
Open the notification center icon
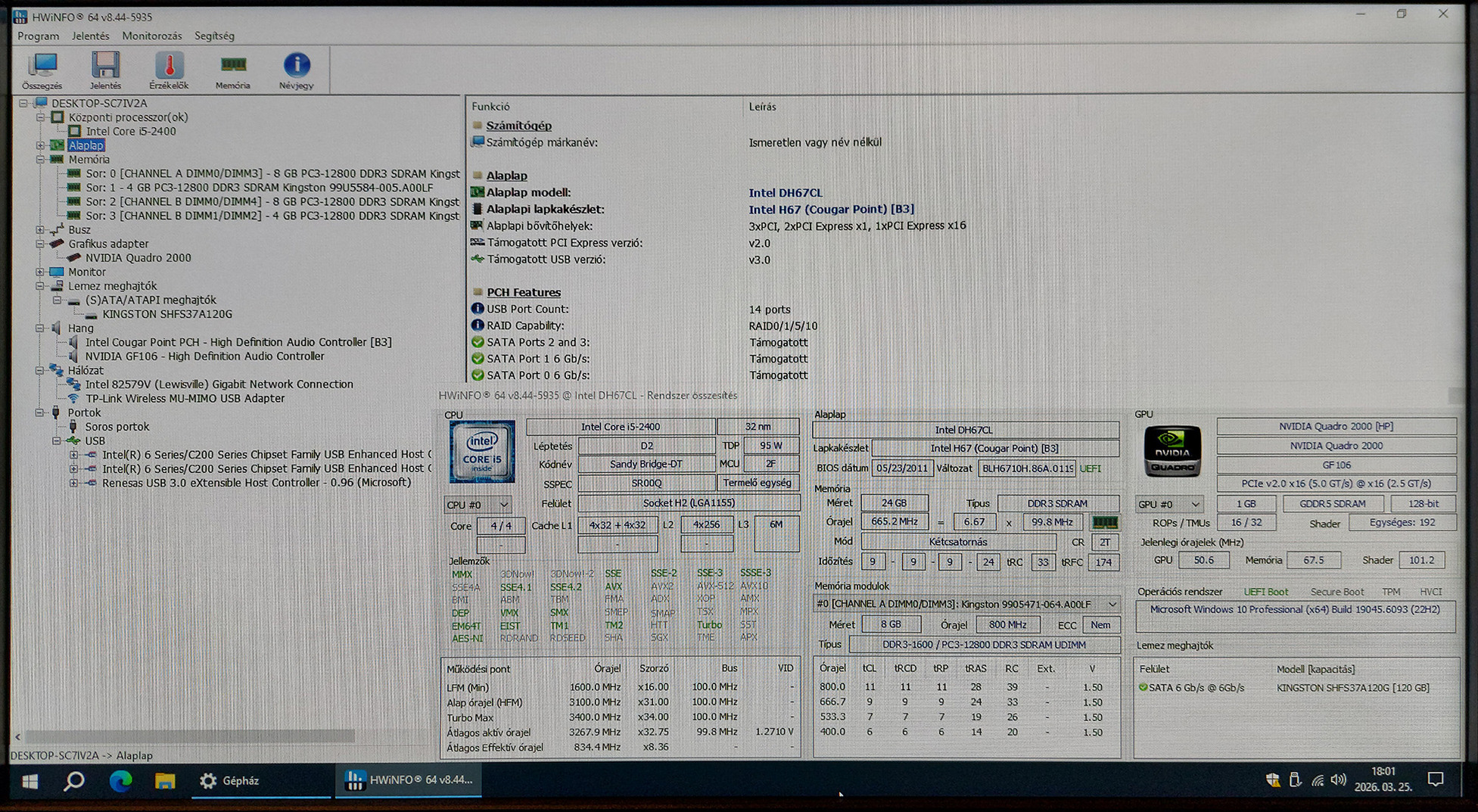[x=1435, y=780]
